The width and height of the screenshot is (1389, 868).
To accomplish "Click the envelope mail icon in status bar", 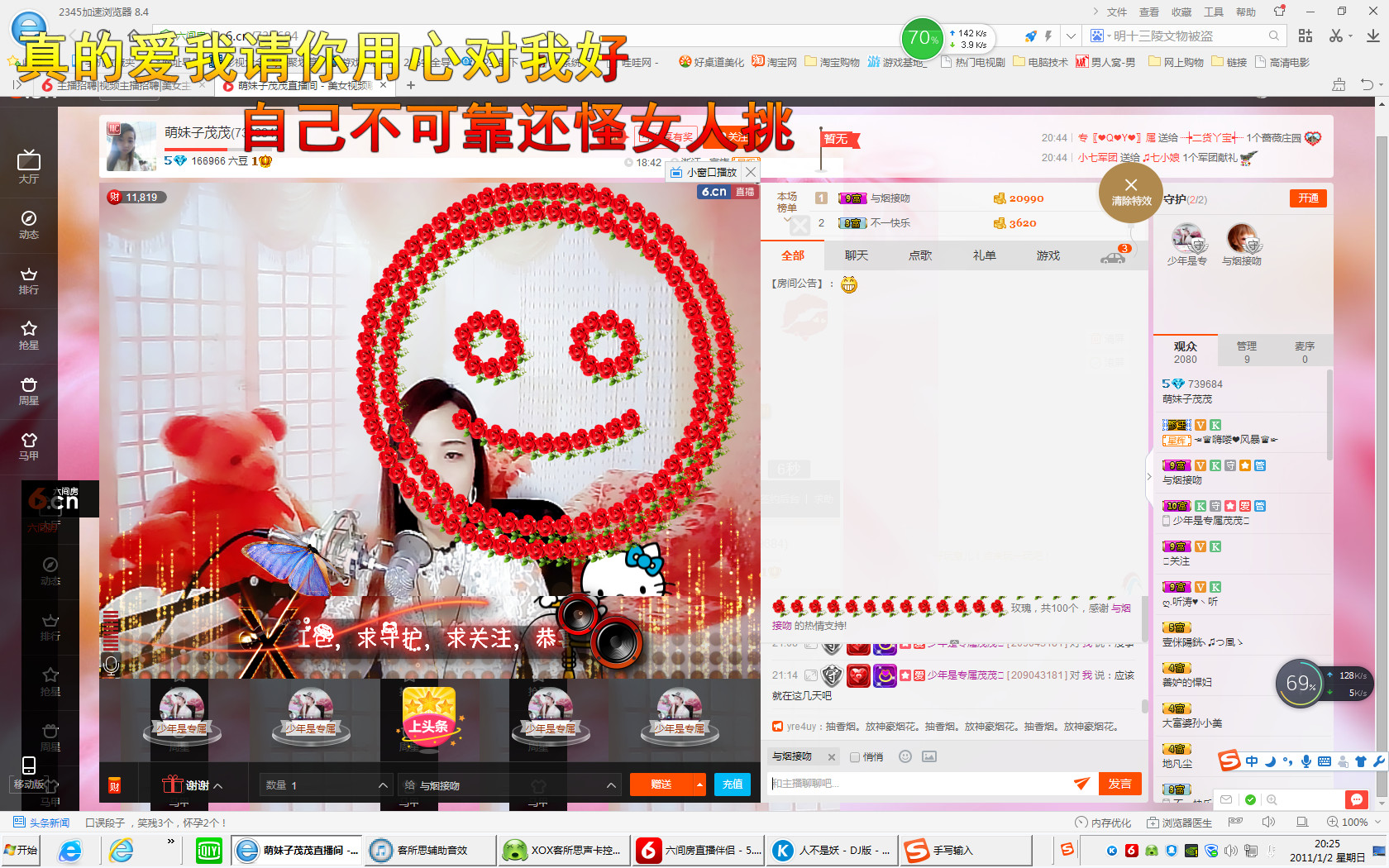I will pos(1226,799).
